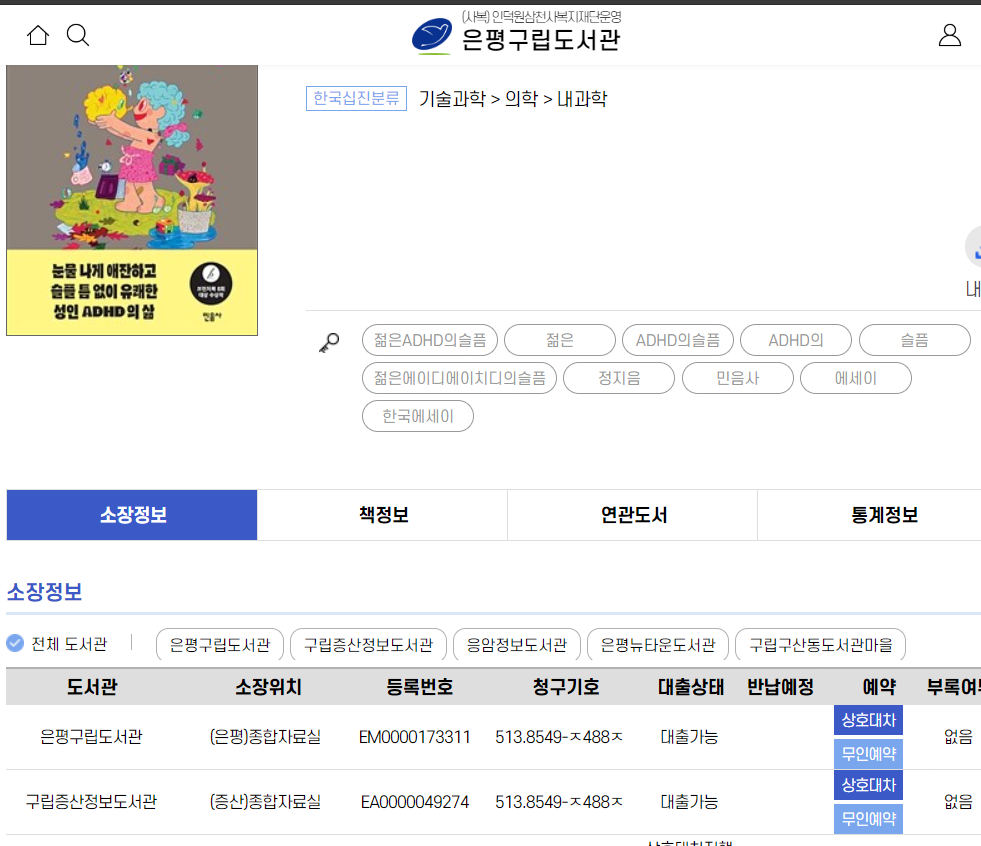Select keyword tag 슬픔
The height and width of the screenshot is (846, 981).
915,340
